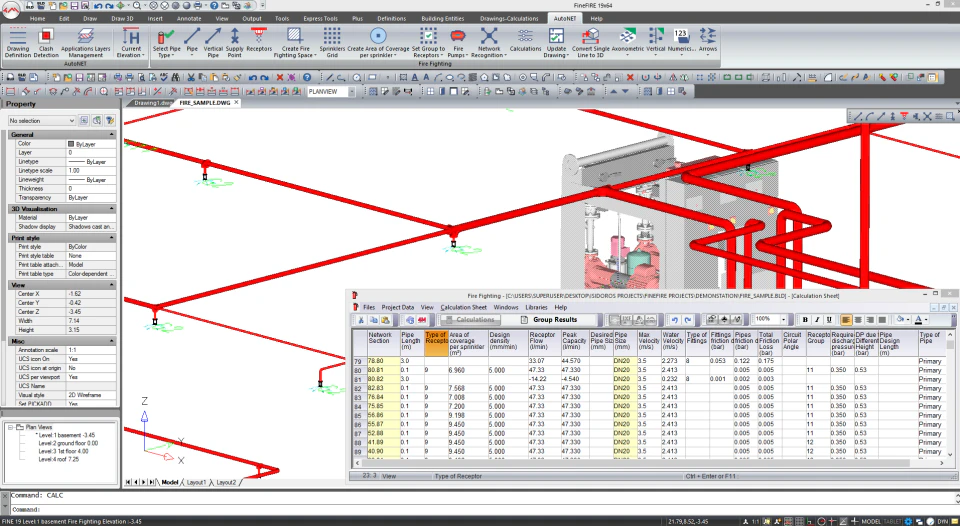
Task: Apply Bold in Calculation Sheet toolbar
Action: [x=804, y=320]
